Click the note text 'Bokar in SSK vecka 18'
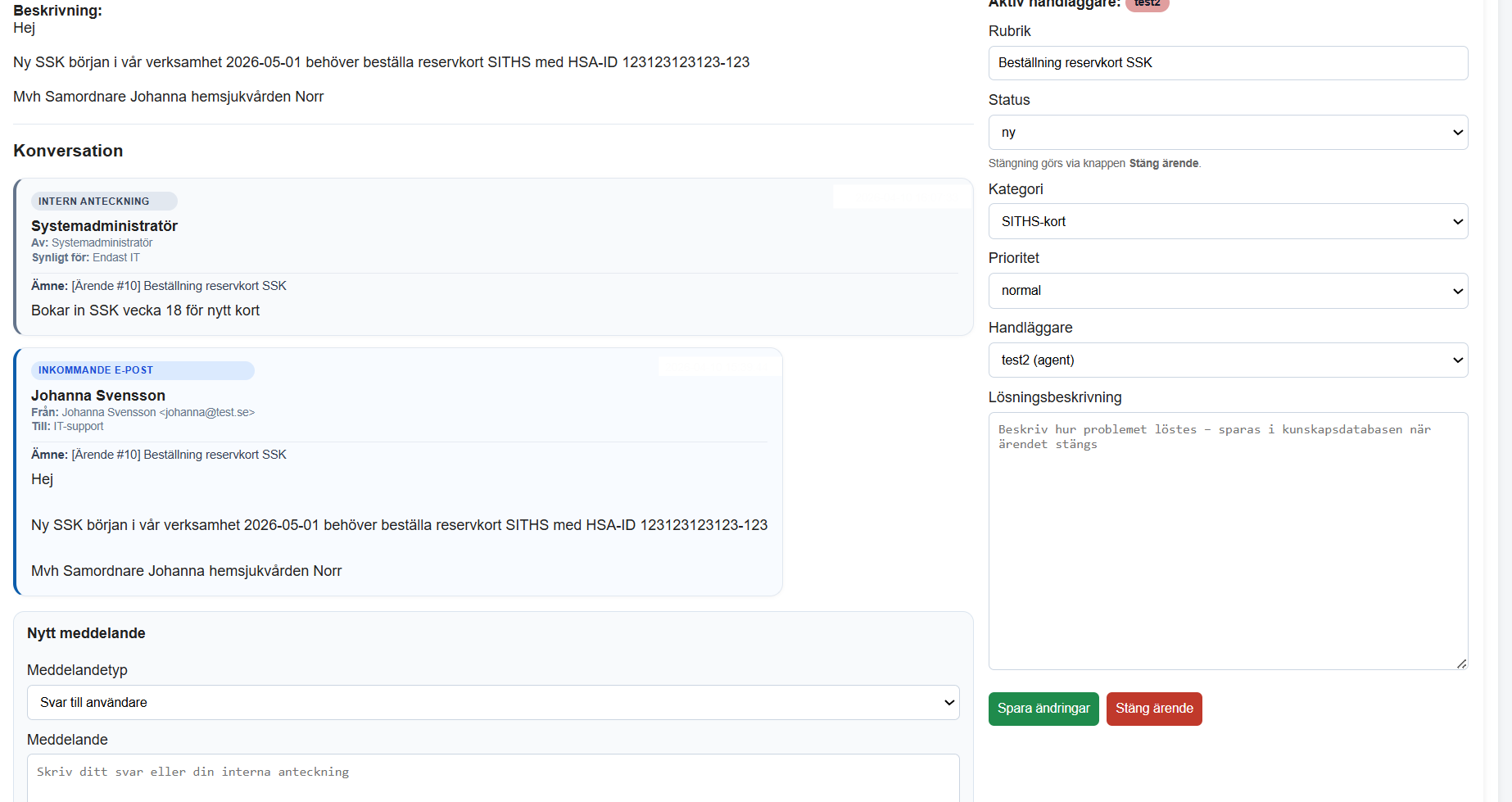The height and width of the screenshot is (802, 1512). coord(145,310)
